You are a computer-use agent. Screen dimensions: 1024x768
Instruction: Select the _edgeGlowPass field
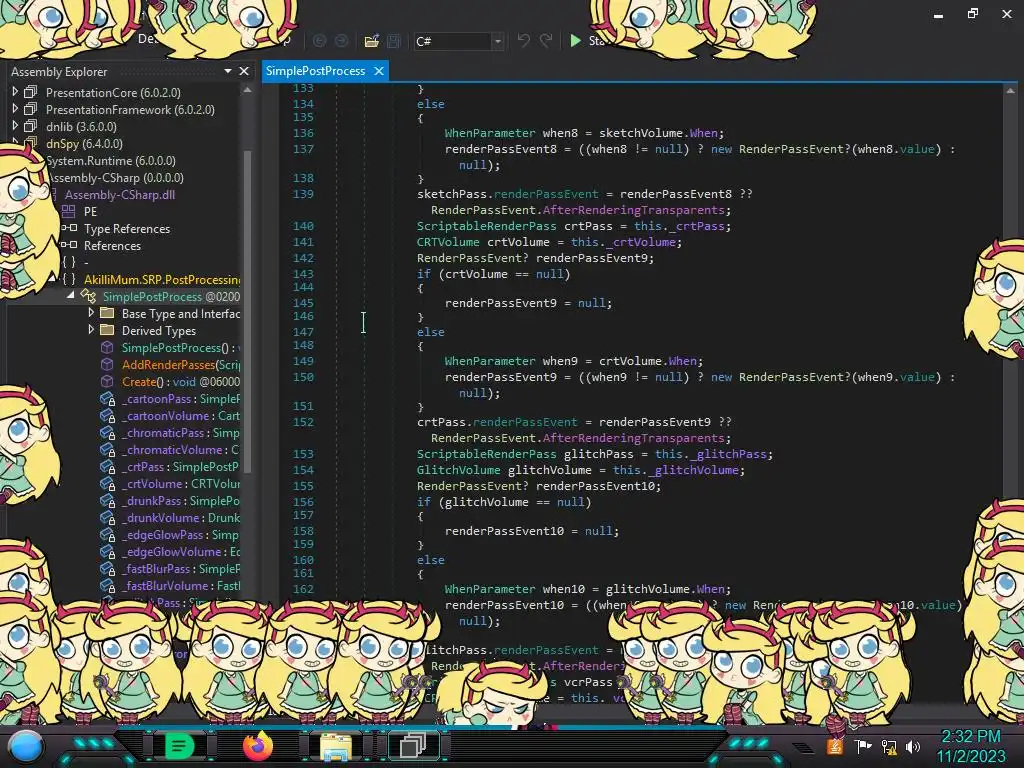click(180, 535)
